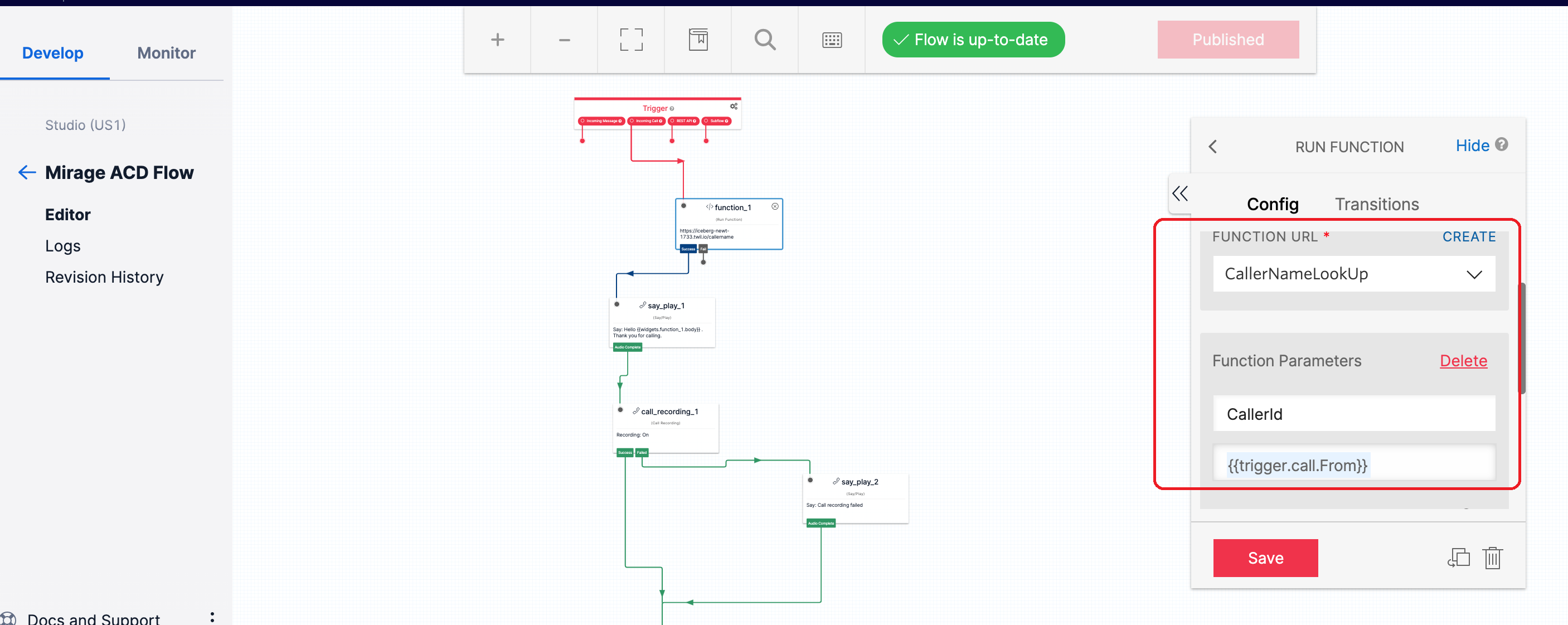
Task: Delete the function parameter via the Delete link
Action: (1463, 361)
